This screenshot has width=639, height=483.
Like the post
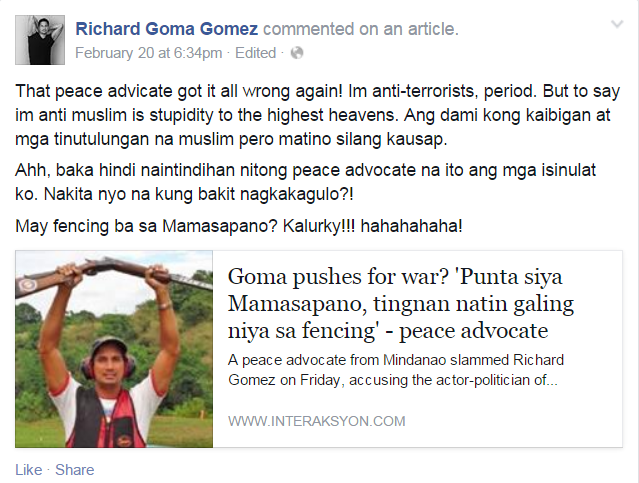click(x=29, y=470)
